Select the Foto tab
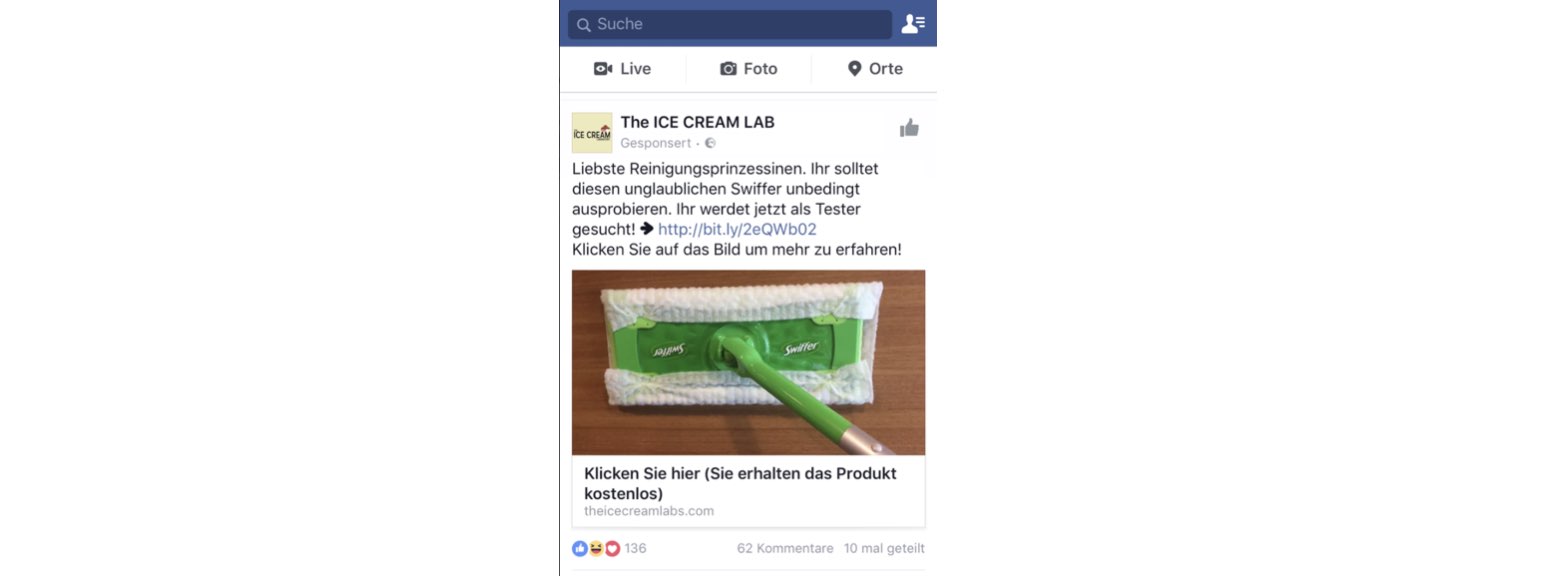Image resolution: width=1541 pixels, height=576 pixels. coord(749,69)
